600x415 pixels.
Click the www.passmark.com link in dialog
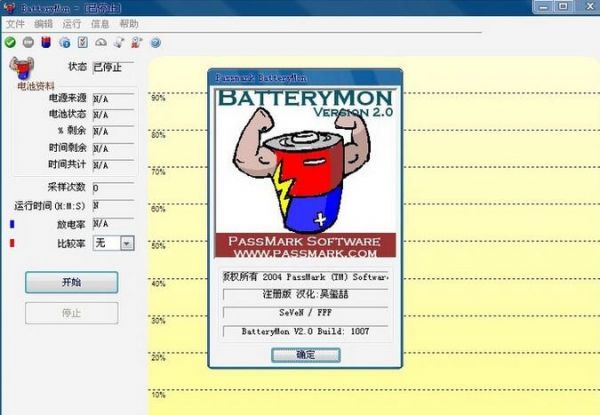click(305, 254)
